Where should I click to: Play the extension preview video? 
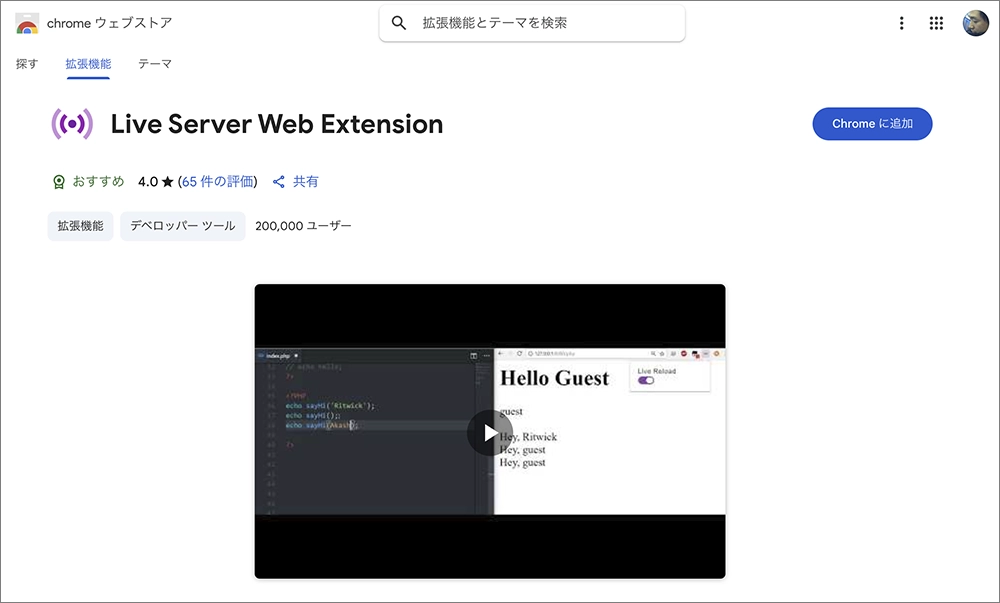click(489, 432)
